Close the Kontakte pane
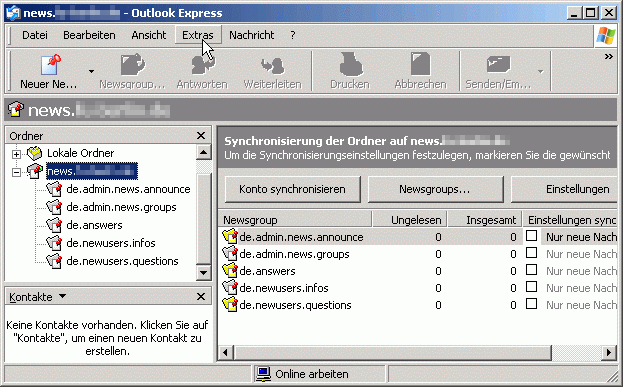Viewport: 623px width, 387px height. point(201,296)
